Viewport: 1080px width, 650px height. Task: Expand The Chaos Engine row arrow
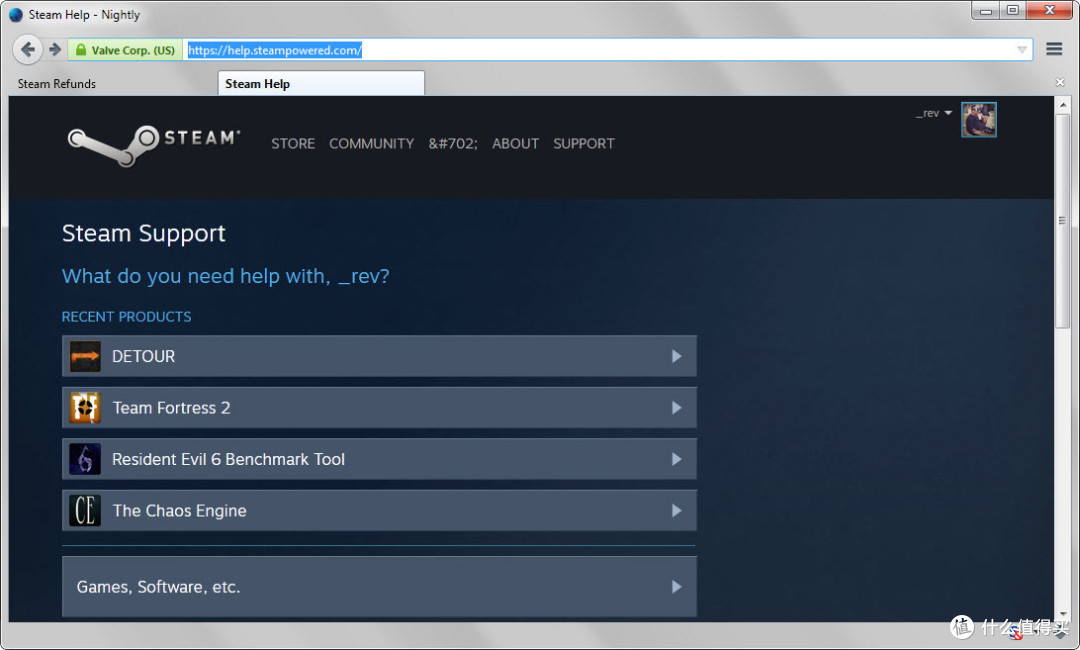(676, 511)
